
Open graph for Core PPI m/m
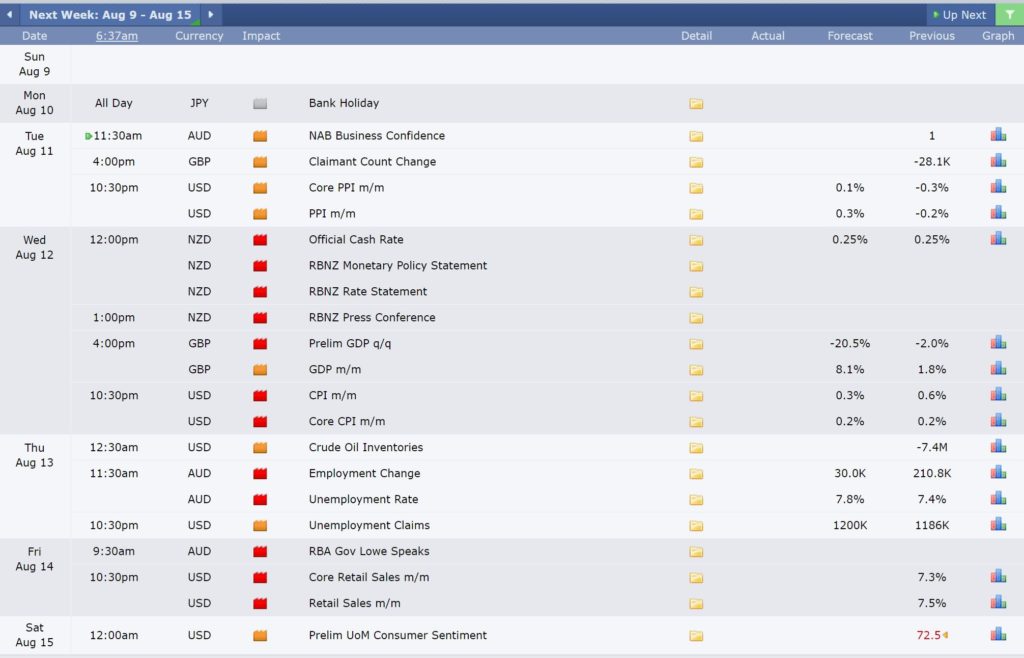pyautogui.click(x=998, y=187)
